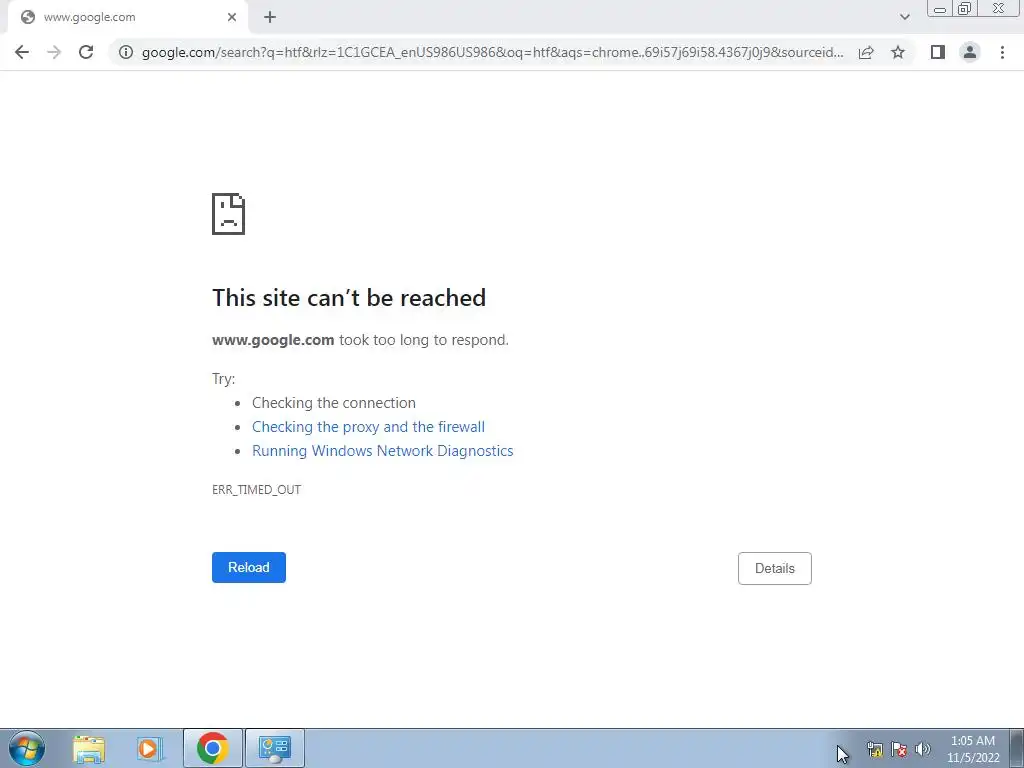Screen dimensions: 1024x768
Task: Reload the page with toolbar refresh icon
Action: (86, 52)
